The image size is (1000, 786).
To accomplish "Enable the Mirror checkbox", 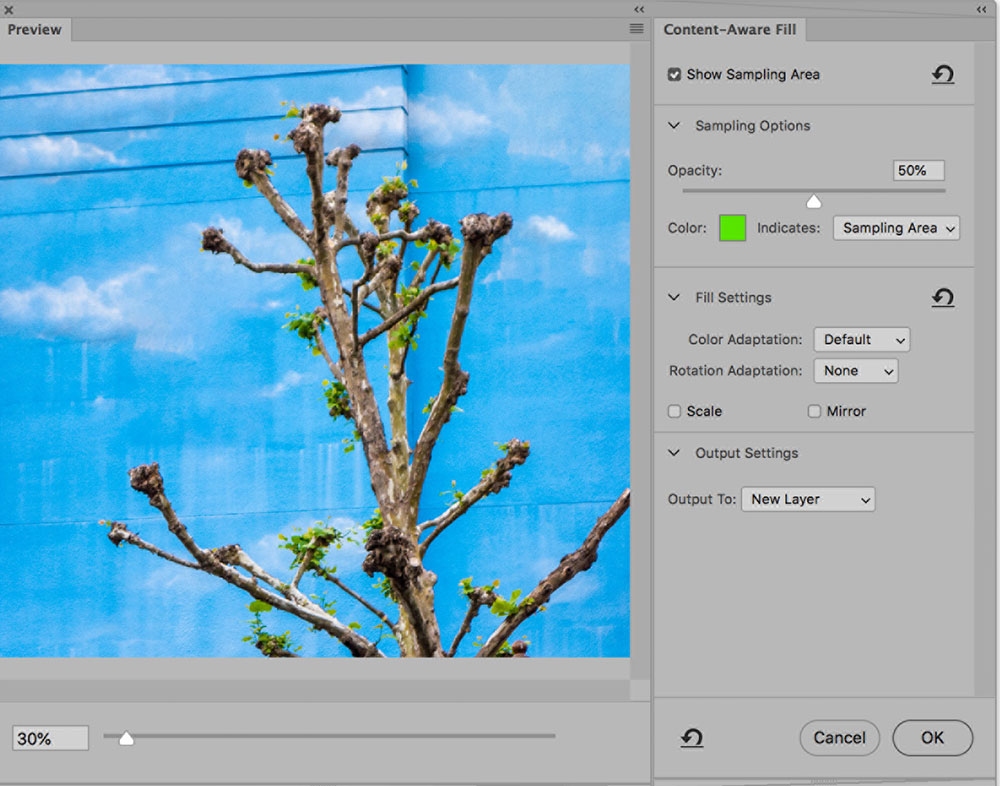I will (814, 412).
